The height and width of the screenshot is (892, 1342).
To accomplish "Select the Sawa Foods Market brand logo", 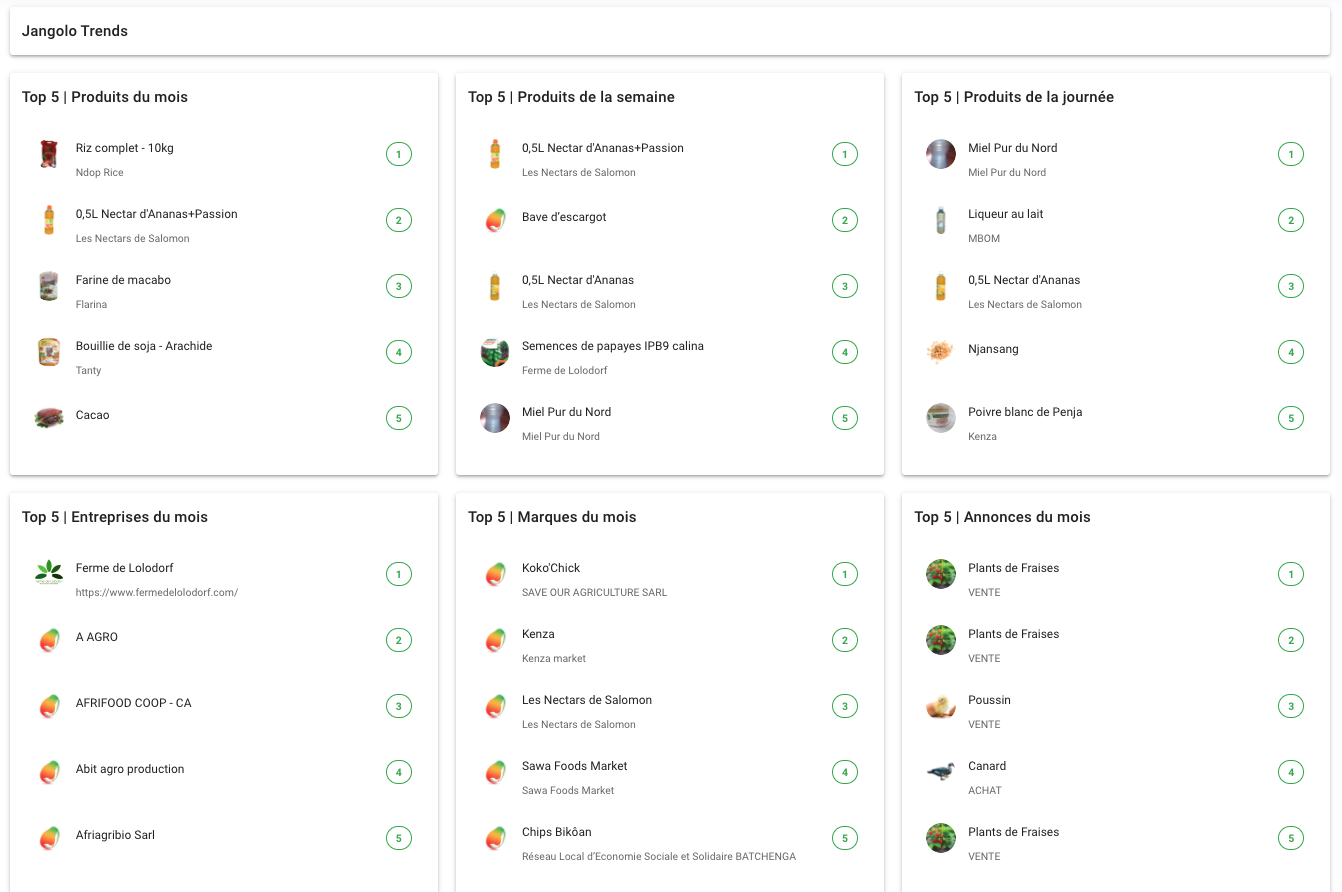I will point(495,772).
